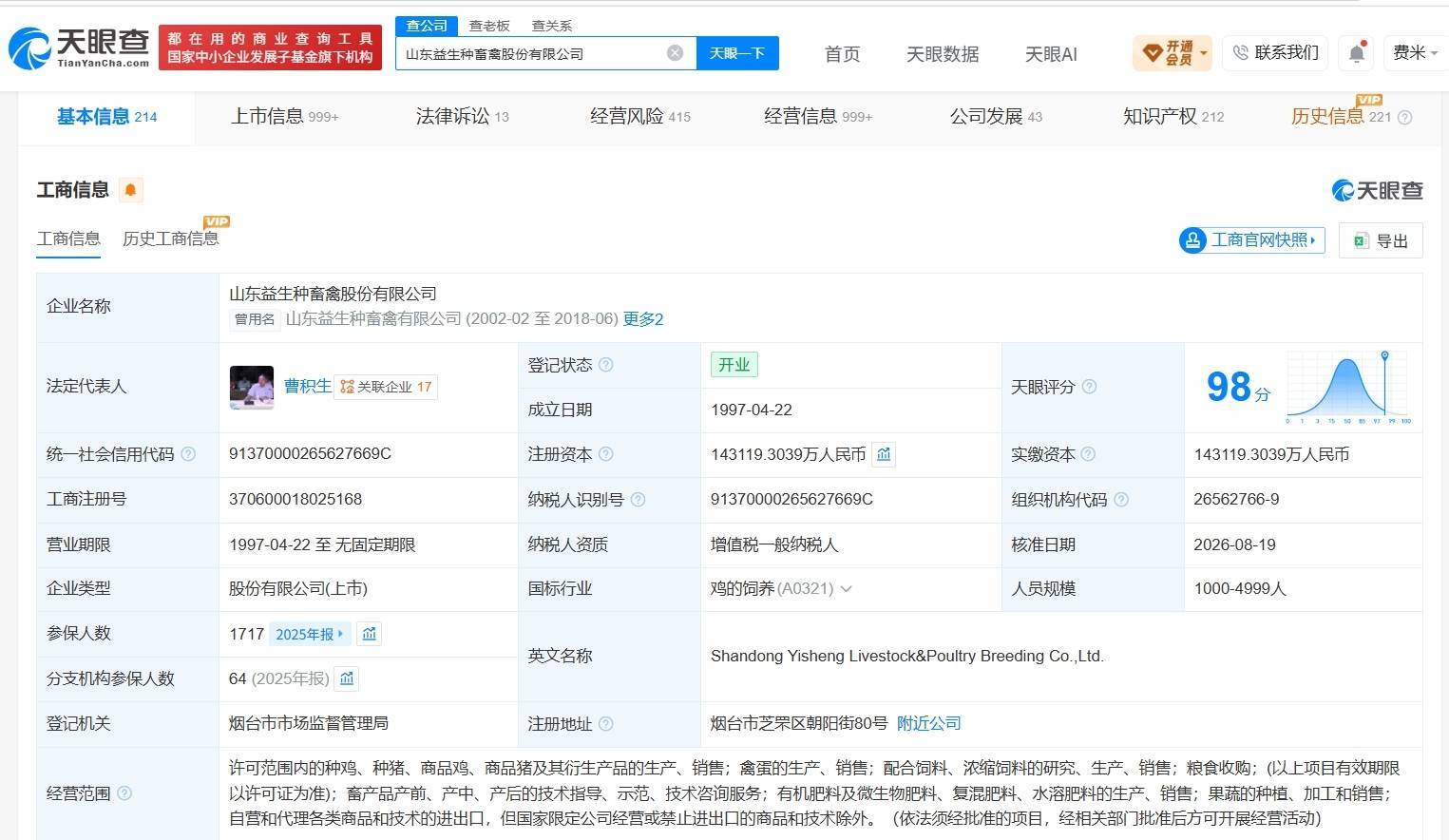Open 曹积生 profile link

click(308, 386)
